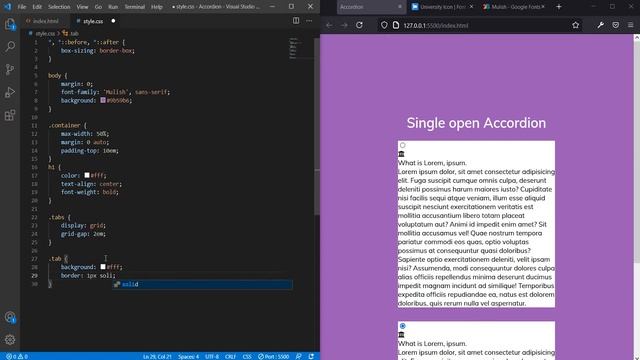Close the University Icon browser tab
The image size is (640, 360).
click(x=471, y=7)
